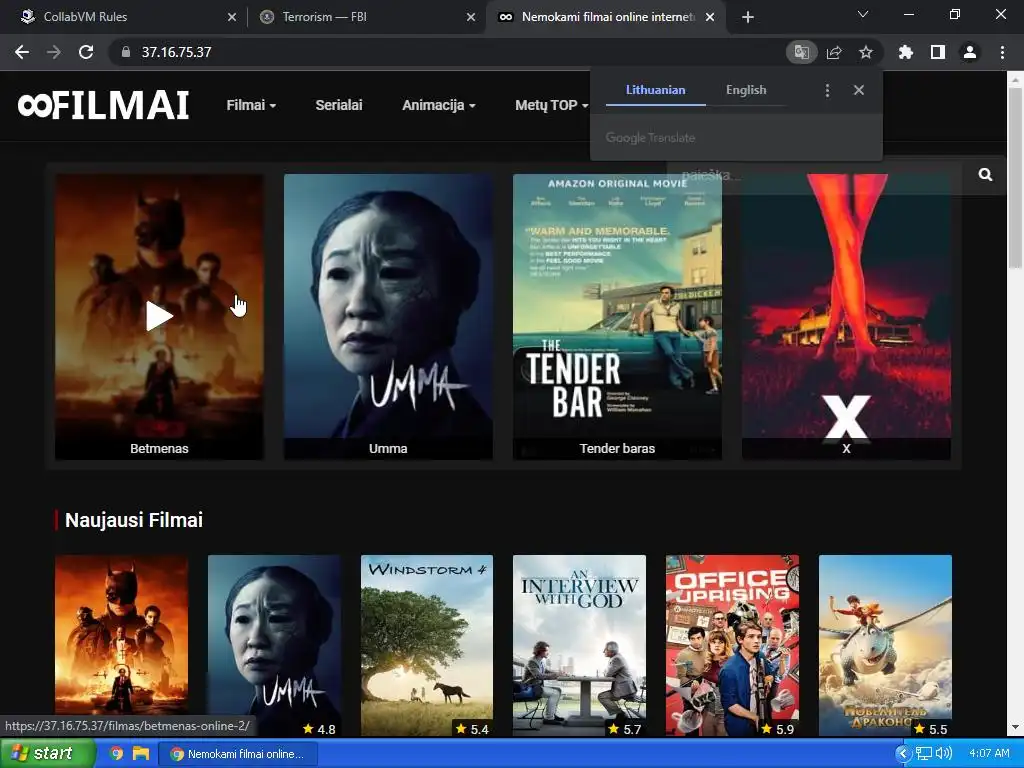Click the Naujausi Filmai heading
Screen dimensions: 1024x768
pyautogui.click(x=134, y=520)
